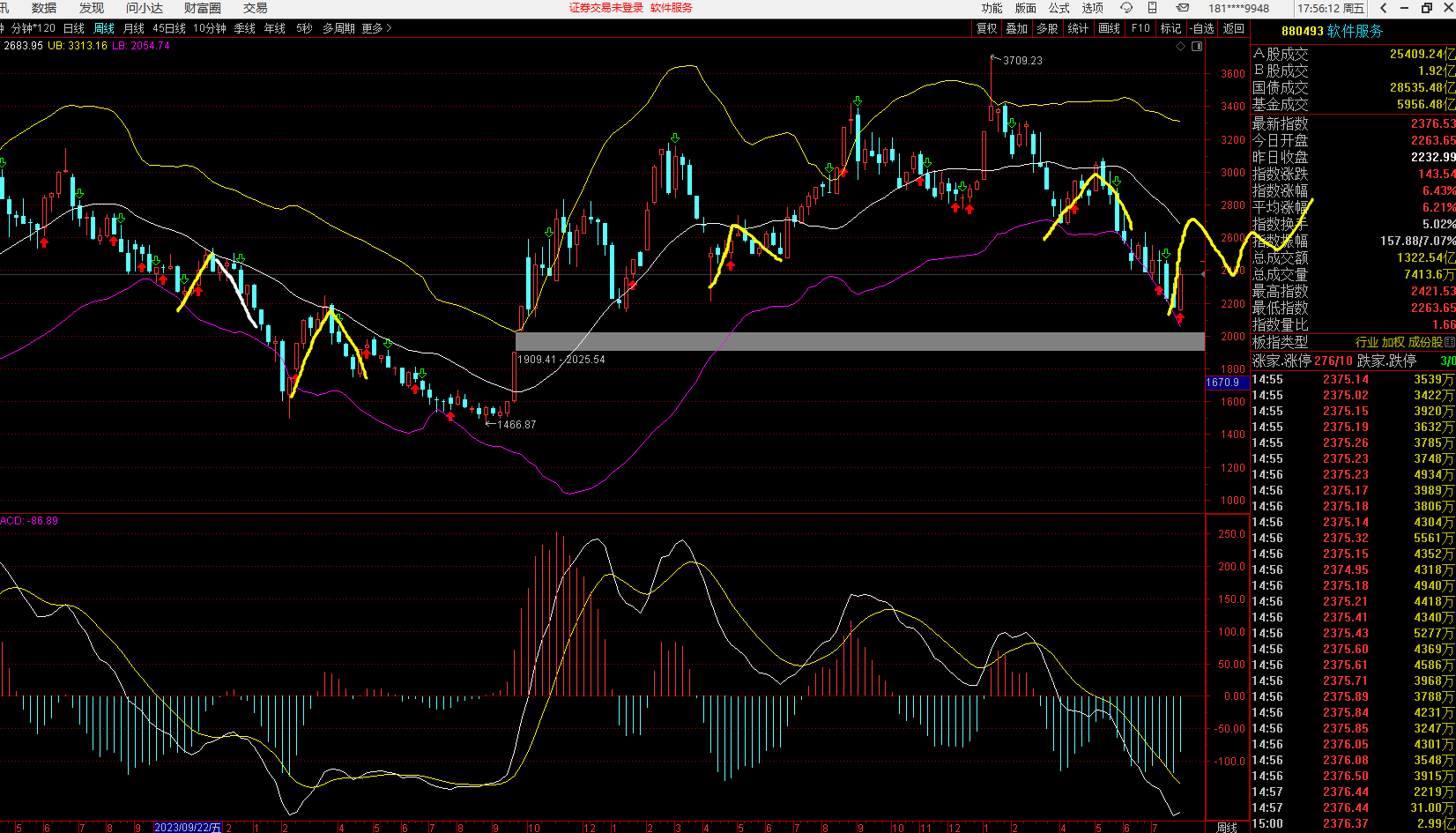
Task: Click the 返回 return button
Action: click(x=1234, y=28)
